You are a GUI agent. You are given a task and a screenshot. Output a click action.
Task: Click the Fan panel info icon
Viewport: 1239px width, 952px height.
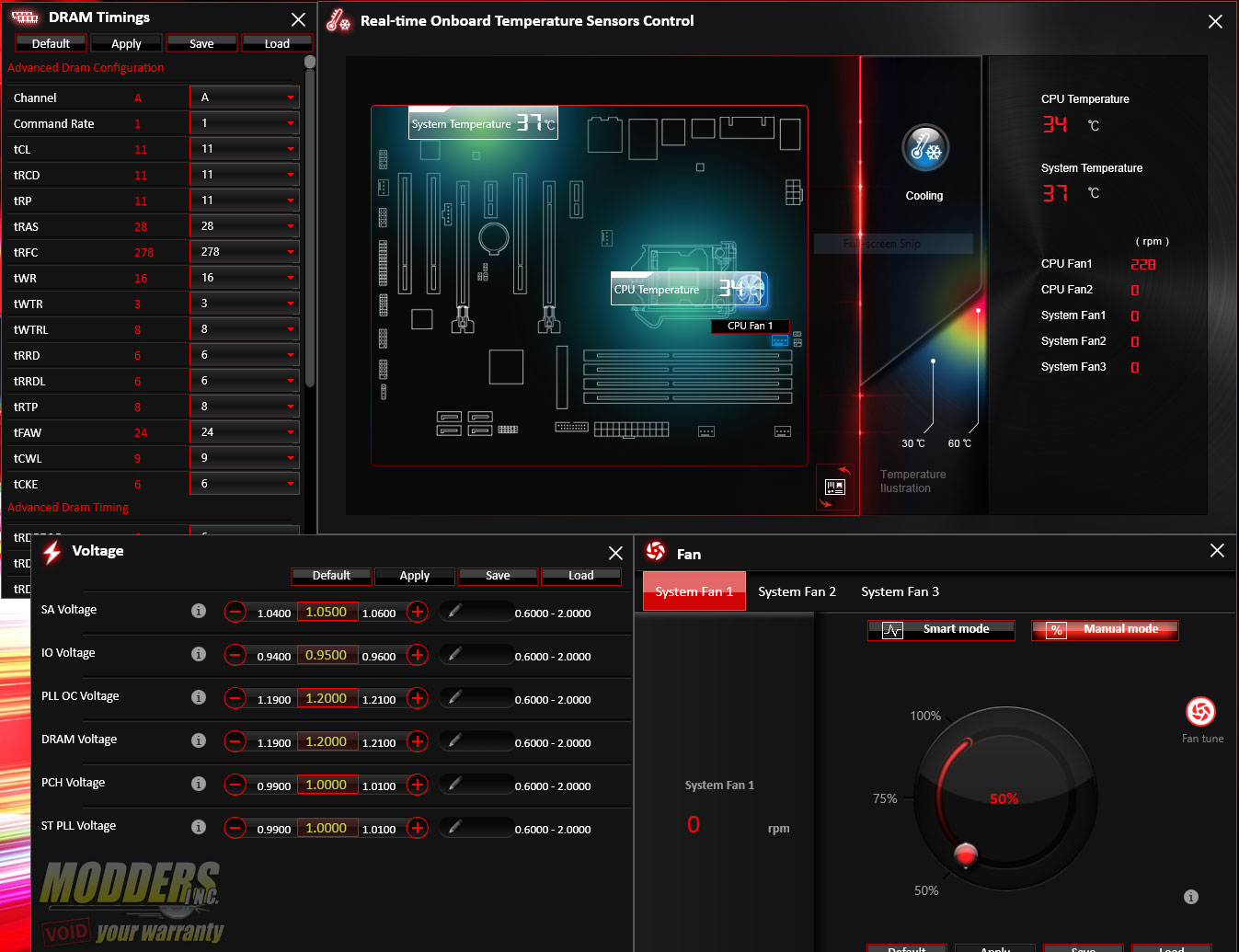1191,897
